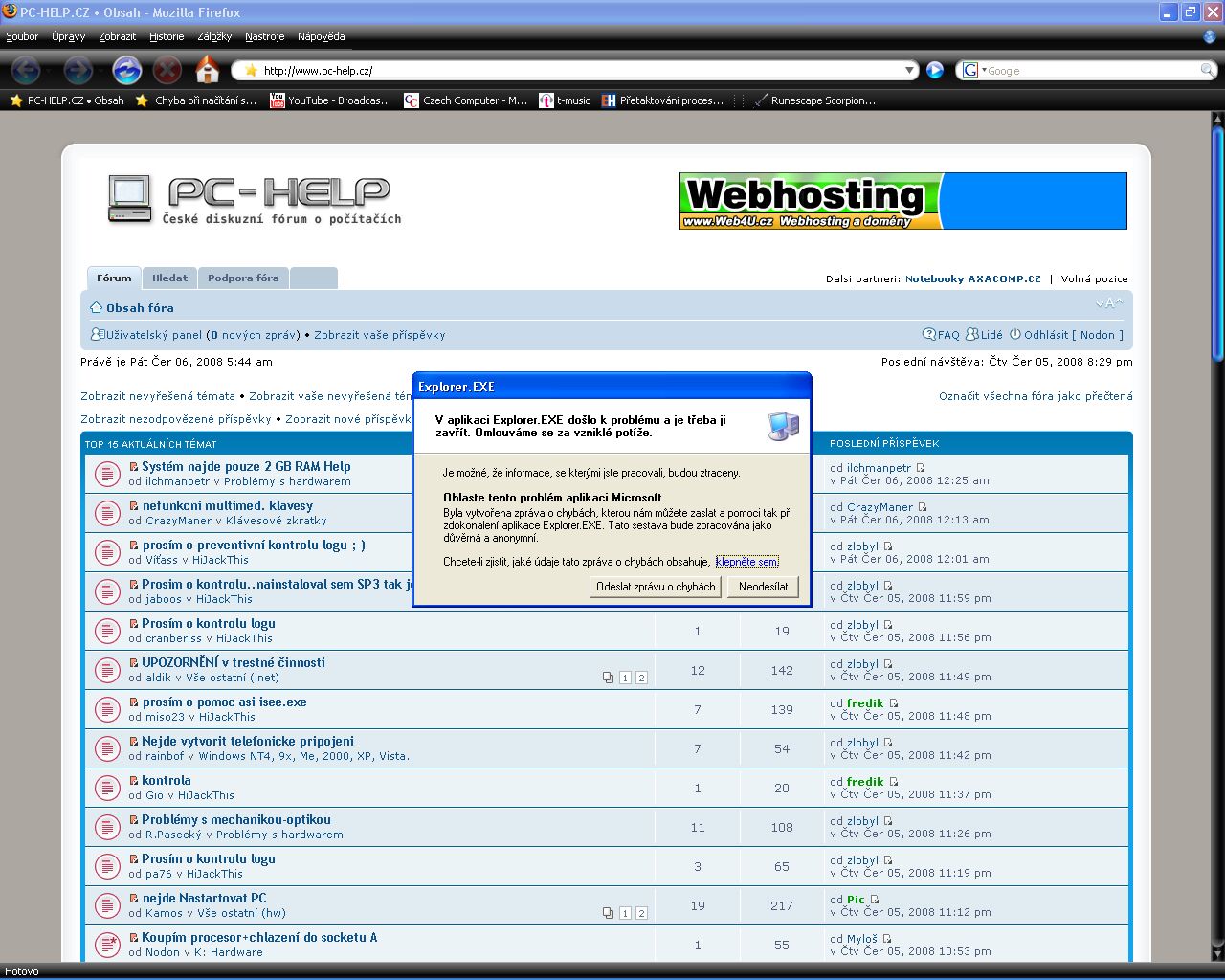
Task: Open topic 'UPOZORNĚNÍ v trestné činnosti'
Action: point(234,662)
